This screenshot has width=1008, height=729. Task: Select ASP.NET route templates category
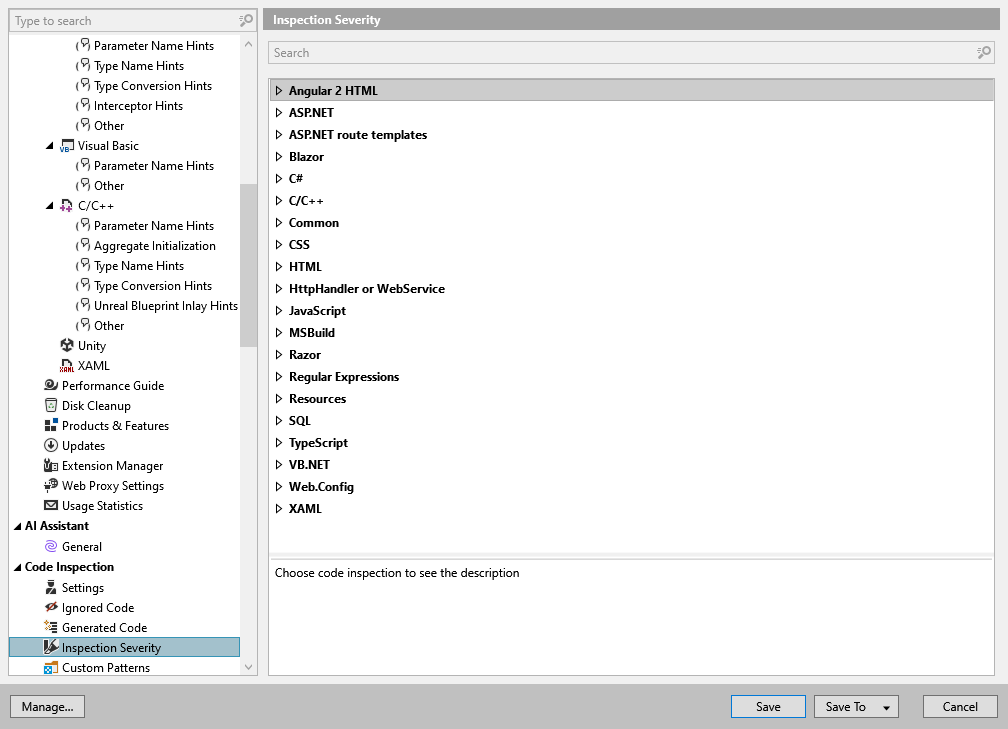pos(358,135)
